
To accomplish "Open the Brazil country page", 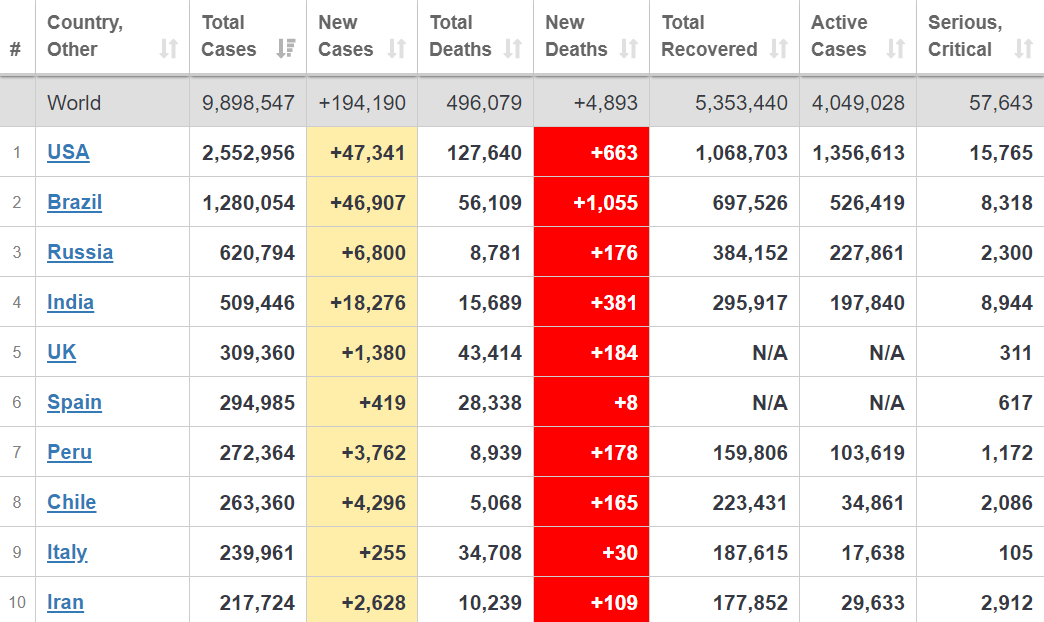I will 74,202.
